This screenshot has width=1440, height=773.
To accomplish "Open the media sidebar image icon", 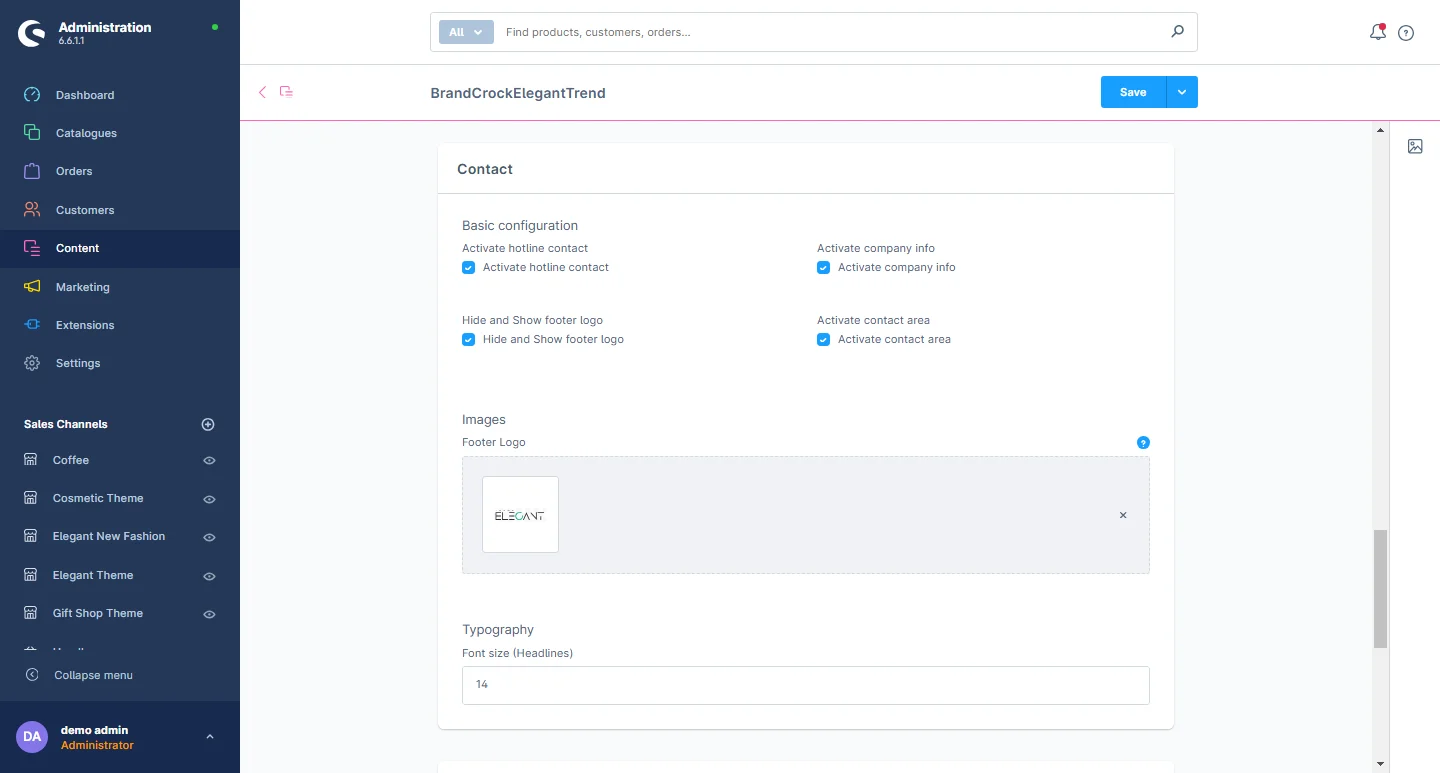I will pyautogui.click(x=1415, y=146).
